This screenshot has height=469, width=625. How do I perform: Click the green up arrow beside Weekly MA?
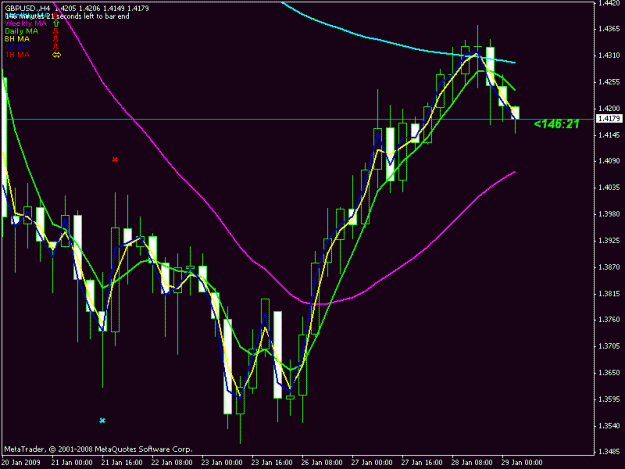56,24
